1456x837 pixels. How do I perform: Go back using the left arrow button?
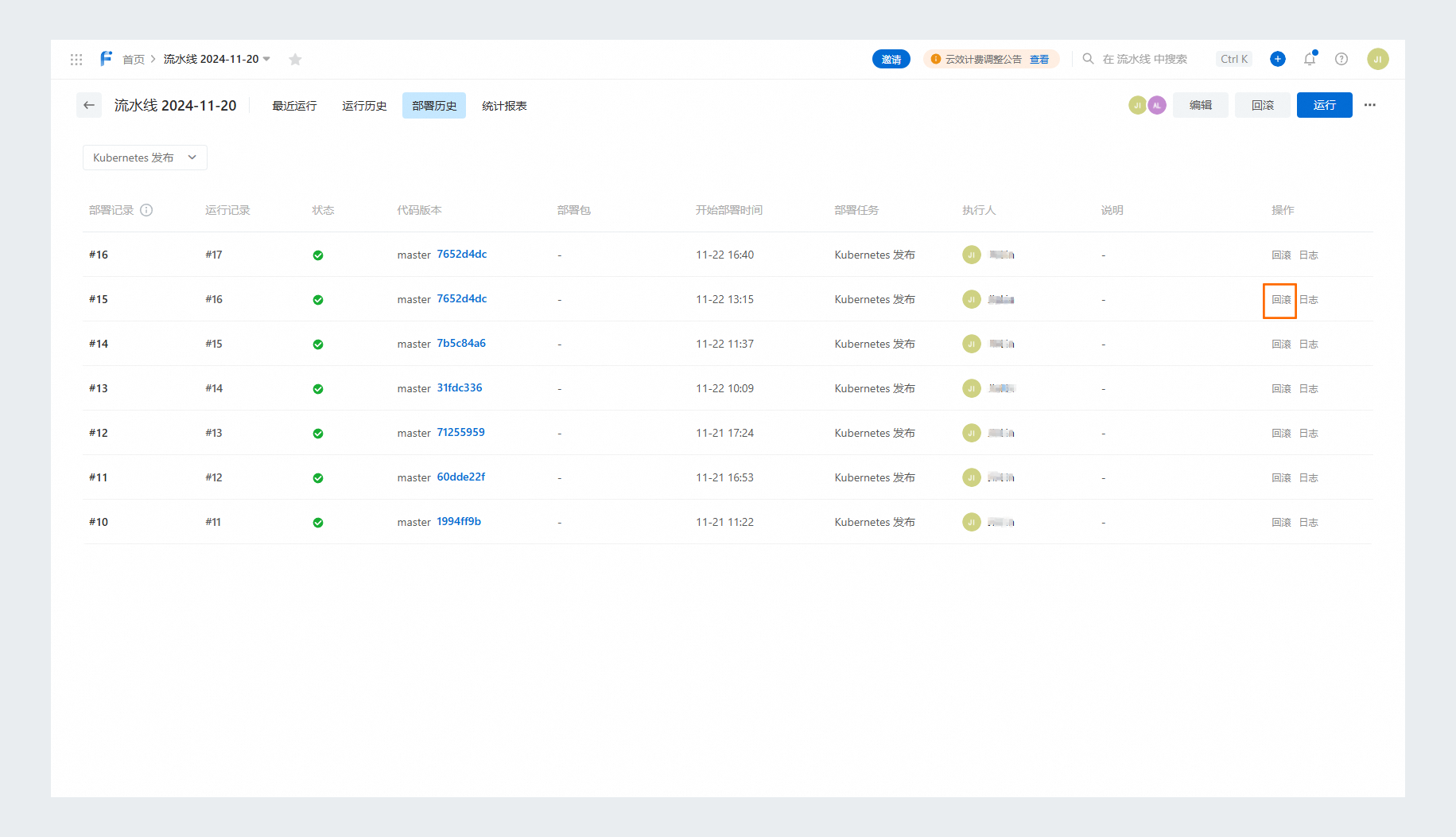(89, 105)
